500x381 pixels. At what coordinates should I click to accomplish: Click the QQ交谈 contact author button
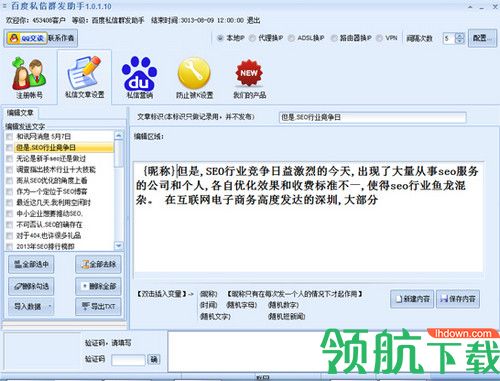click(41, 38)
